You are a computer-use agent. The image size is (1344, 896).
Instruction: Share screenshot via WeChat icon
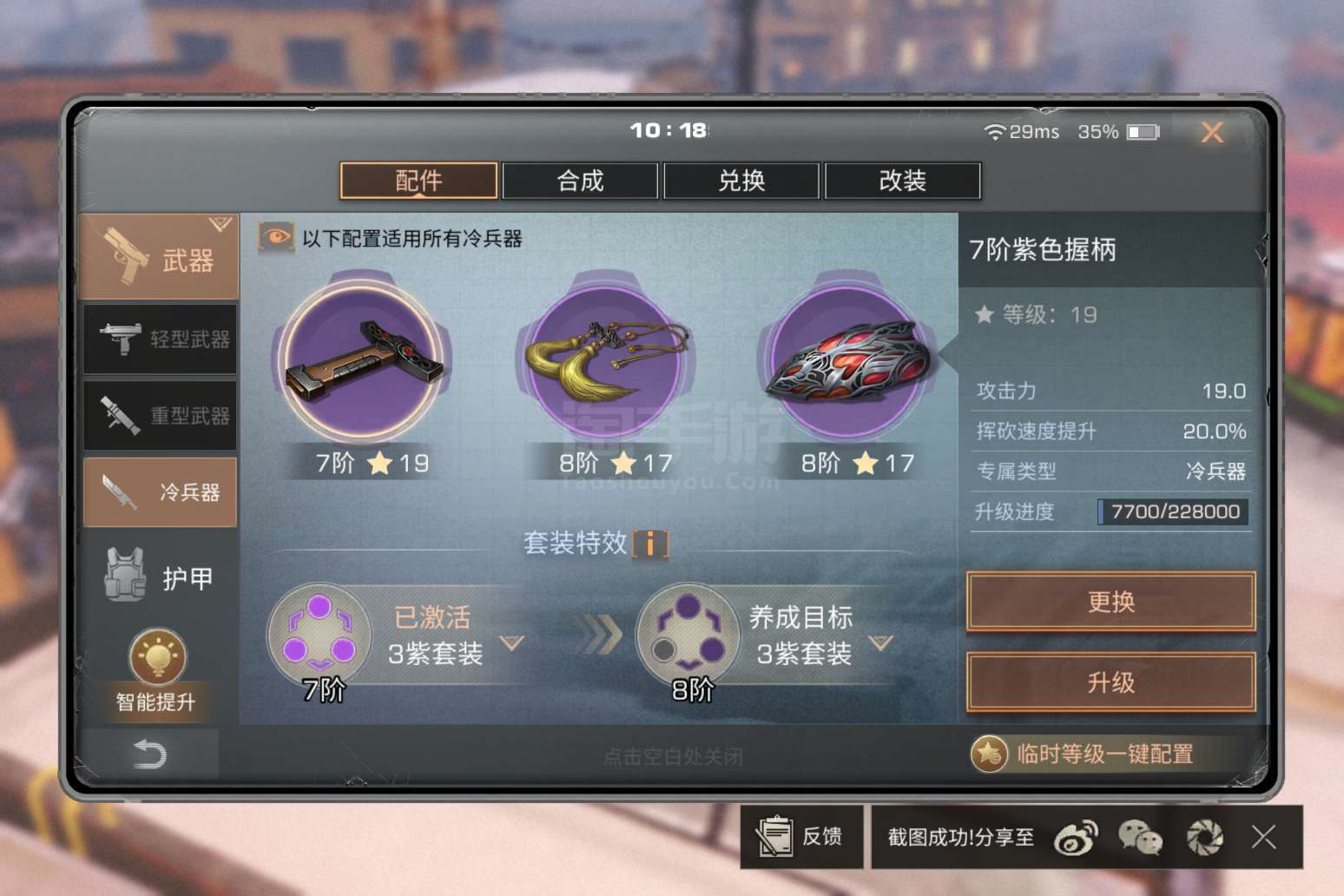coord(1140,838)
